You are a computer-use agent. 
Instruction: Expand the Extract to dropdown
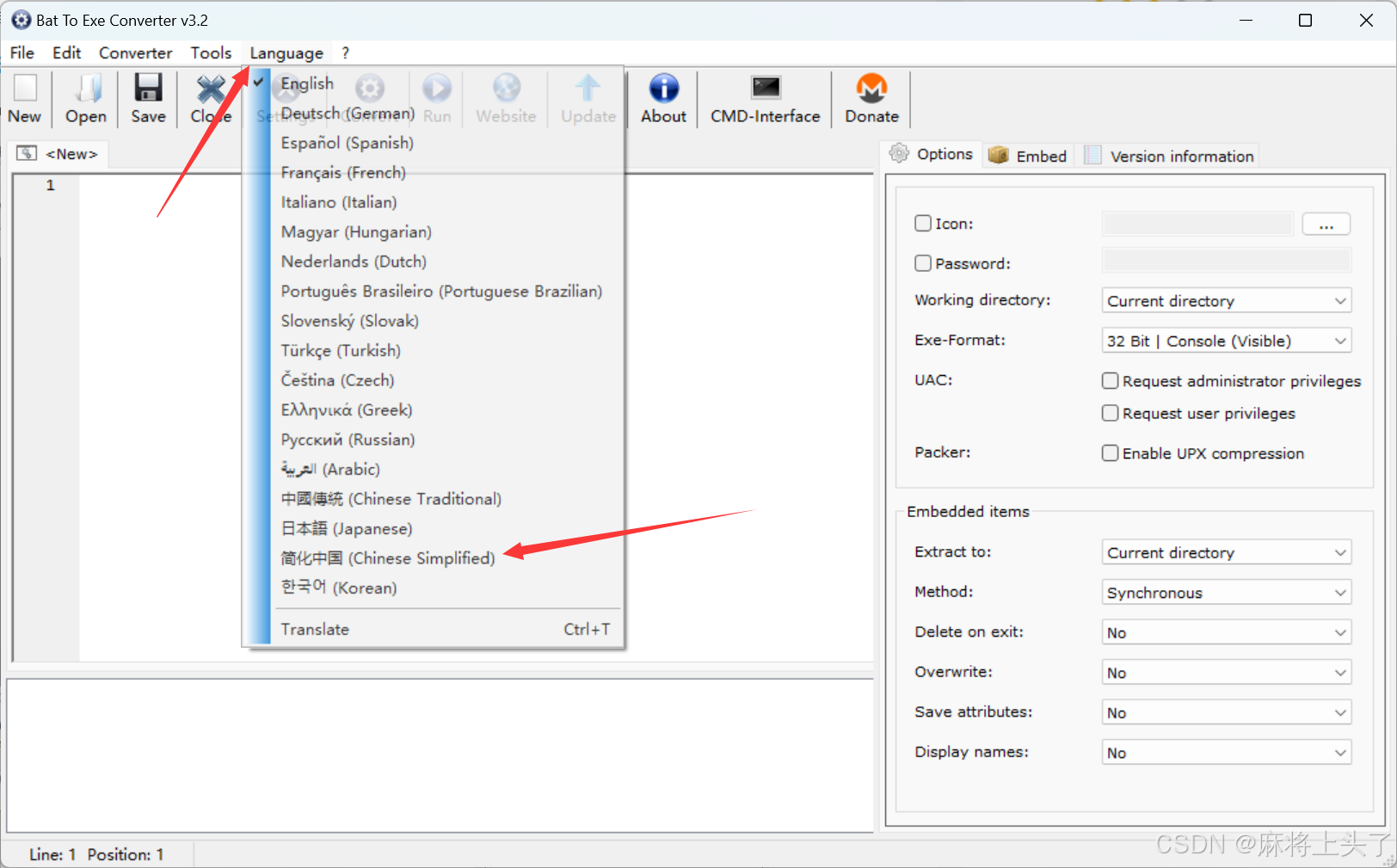[x=1227, y=552]
